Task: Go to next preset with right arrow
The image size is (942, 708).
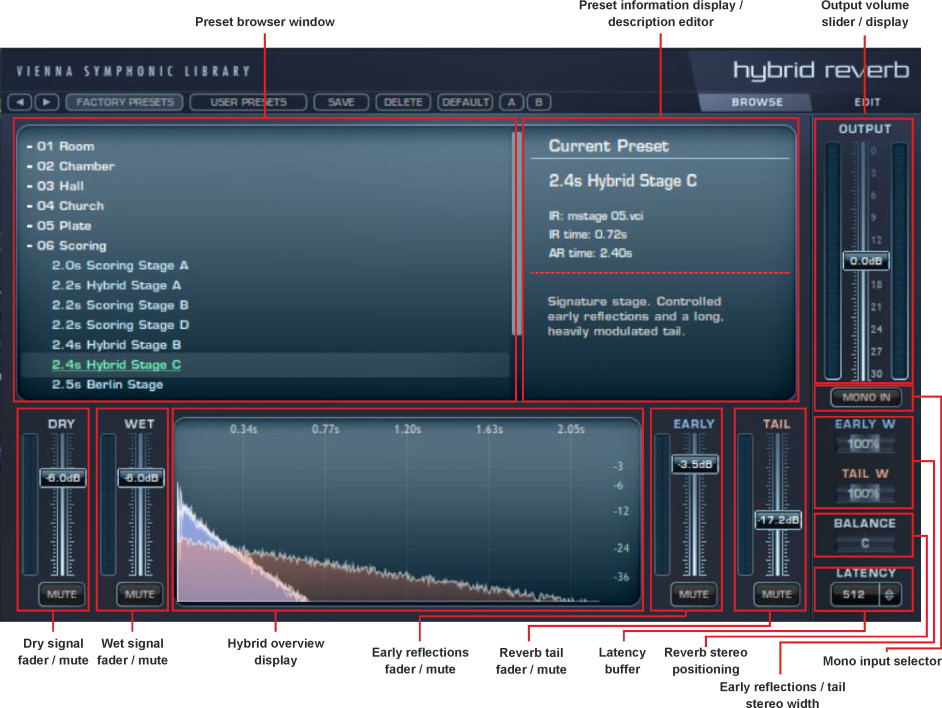Action: tap(47, 102)
